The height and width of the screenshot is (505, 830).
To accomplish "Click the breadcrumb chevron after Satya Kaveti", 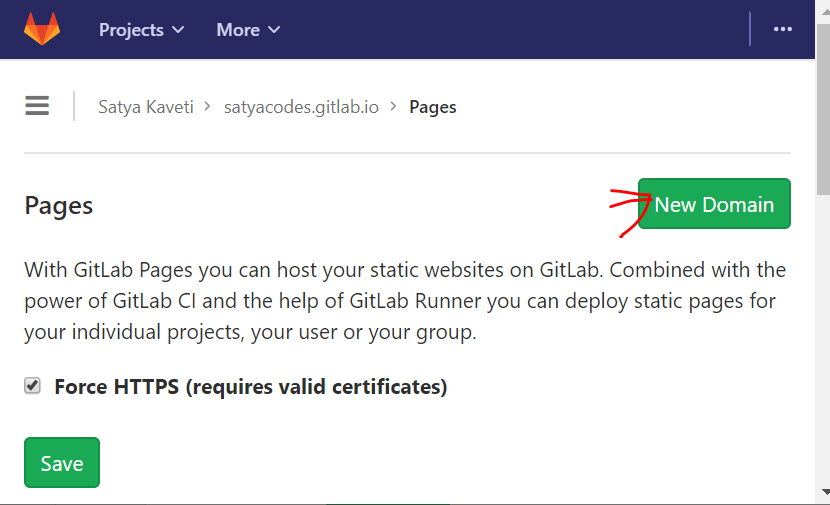I will 208,106.
